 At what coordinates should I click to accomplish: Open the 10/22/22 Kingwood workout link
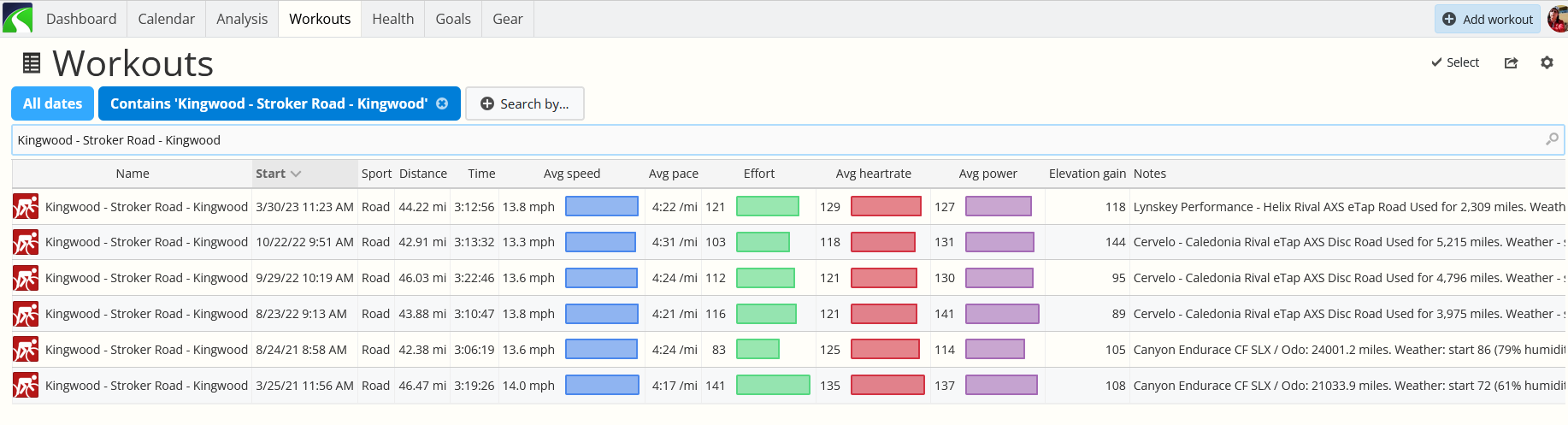coord(146,242)
